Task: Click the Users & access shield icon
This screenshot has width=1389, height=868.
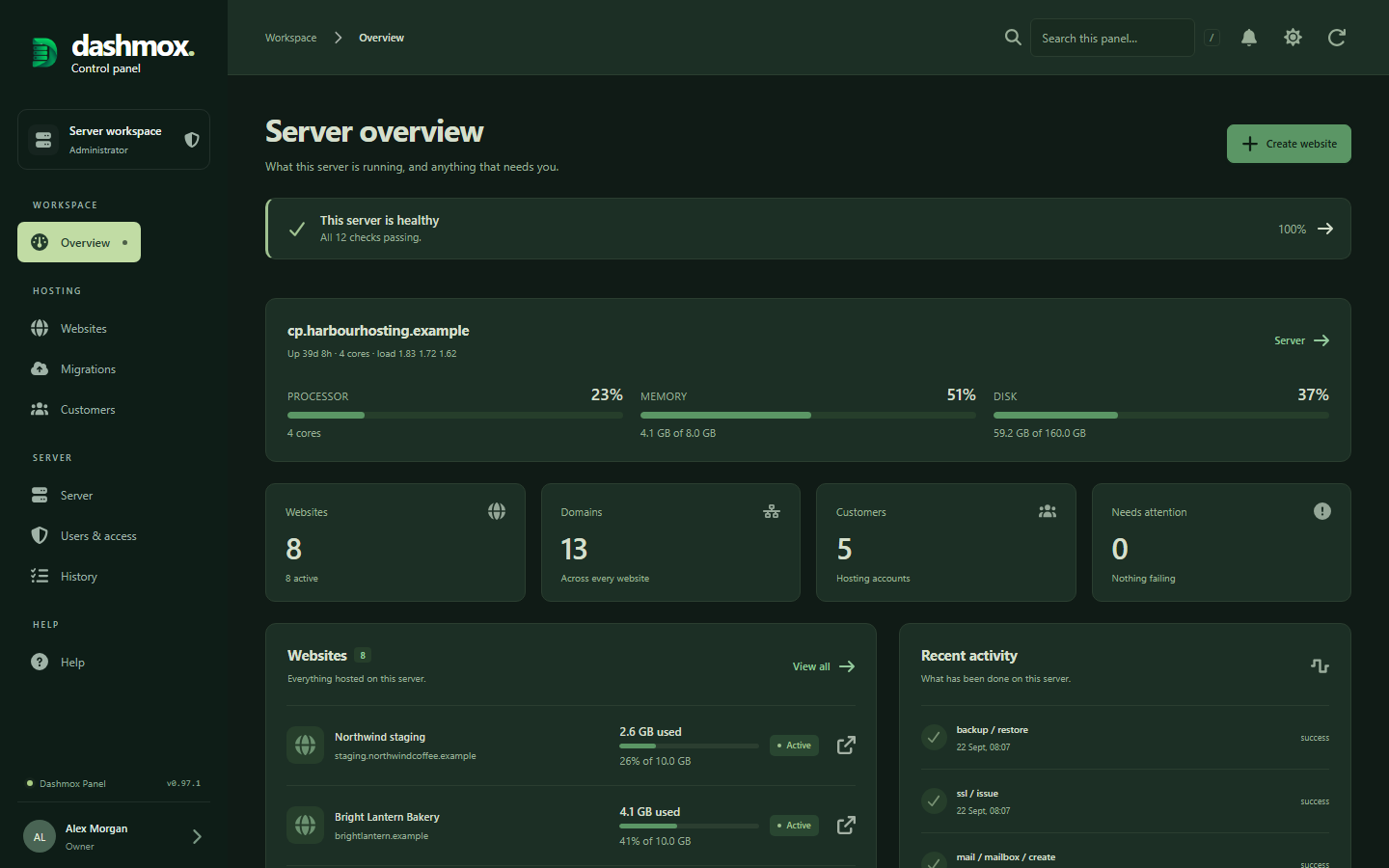Action: 40,535
